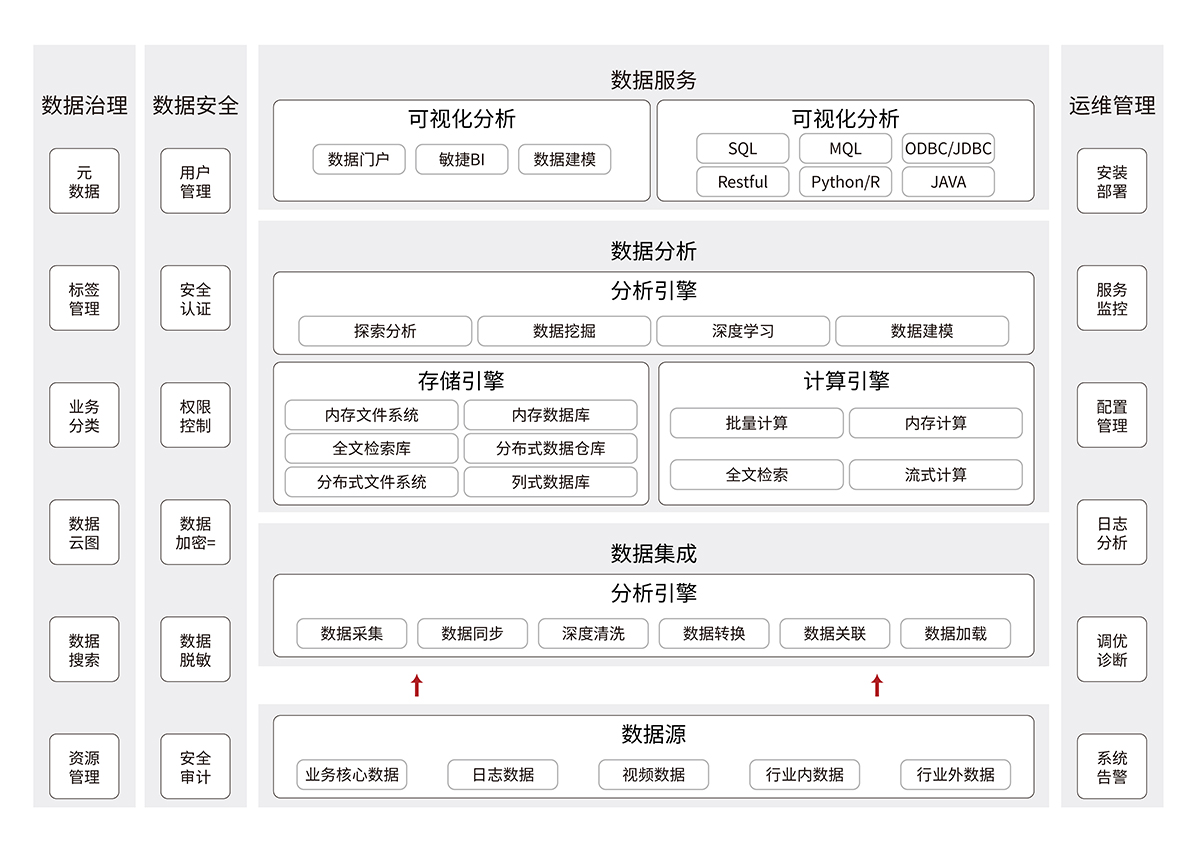
Task: Select the 流式计算 box in 计算引擎
Action: coord(935,475)
